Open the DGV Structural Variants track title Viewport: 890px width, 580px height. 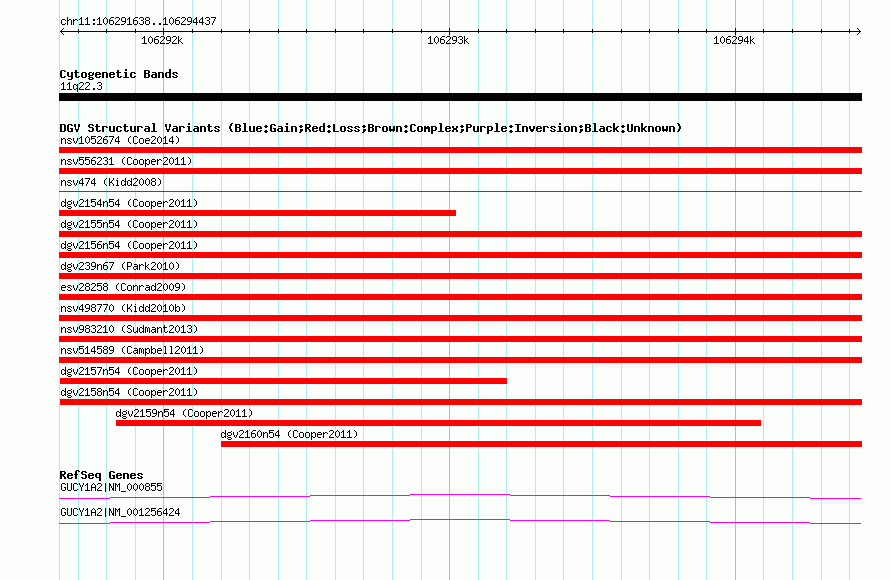point(370,128)
